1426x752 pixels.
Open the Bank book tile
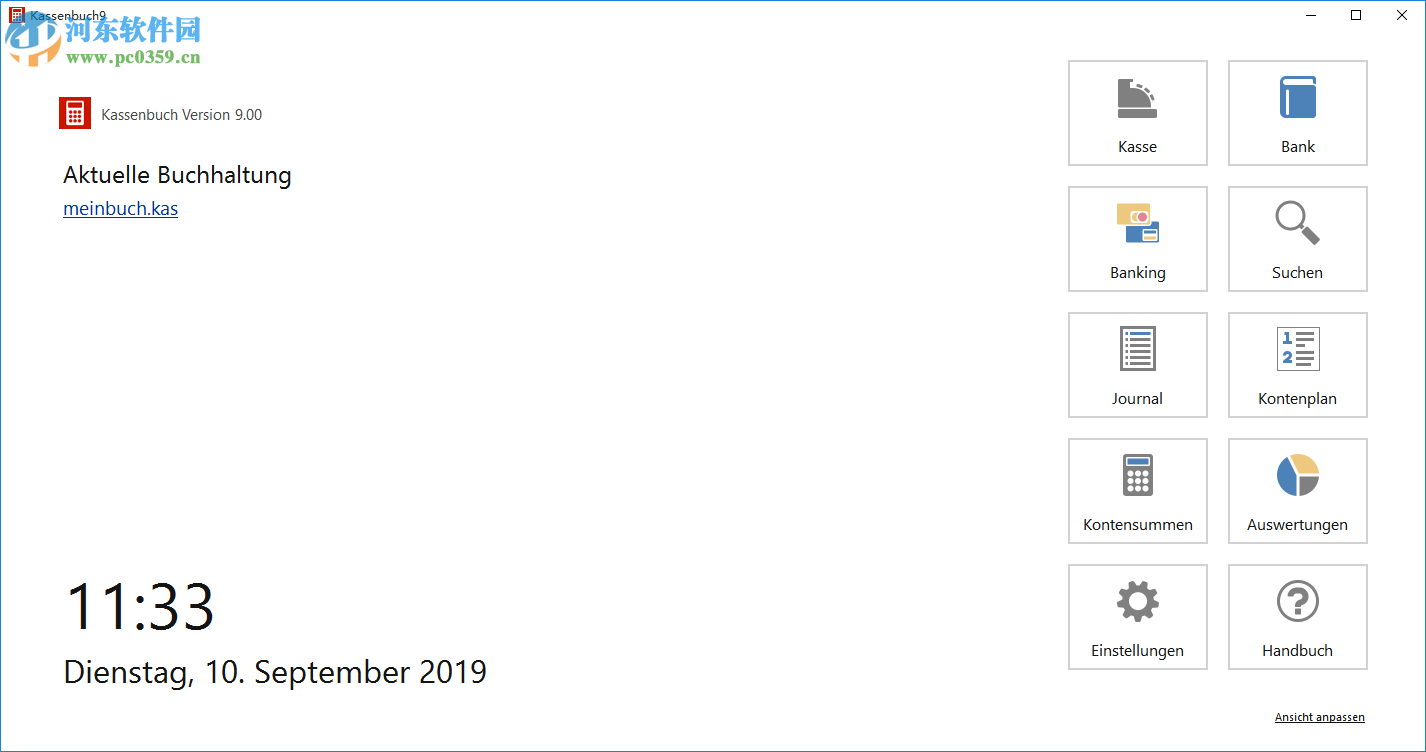click(x=1297, y=113)
